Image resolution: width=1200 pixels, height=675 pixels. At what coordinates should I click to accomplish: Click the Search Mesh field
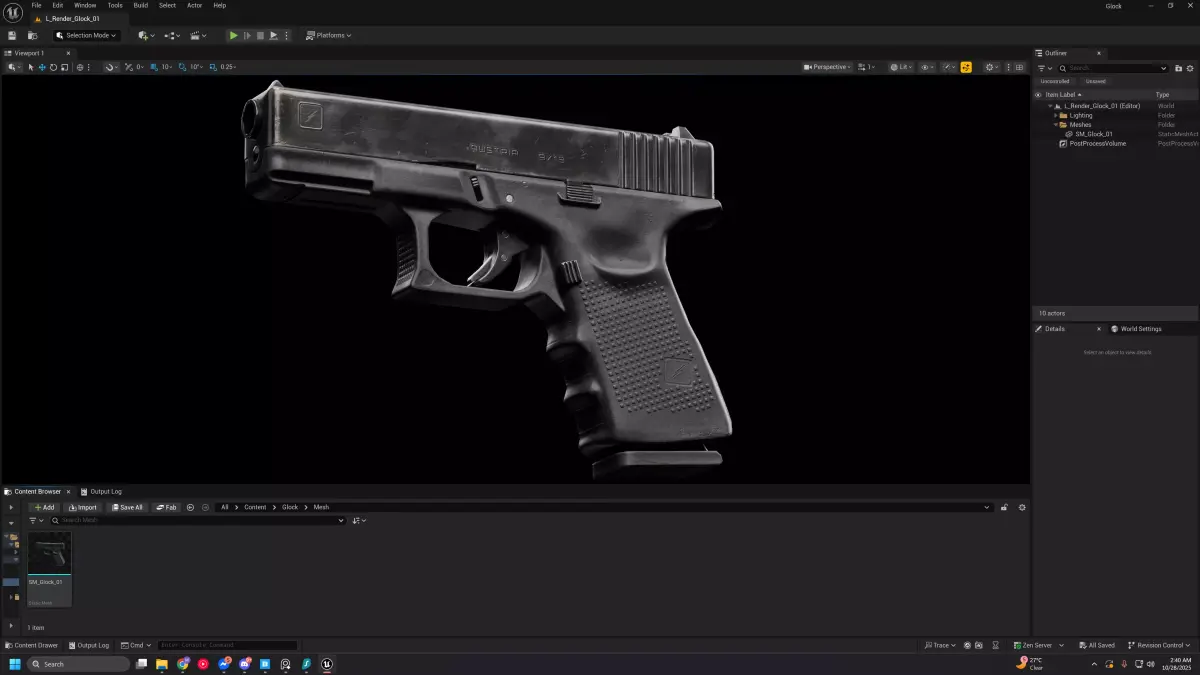[199, 520]
